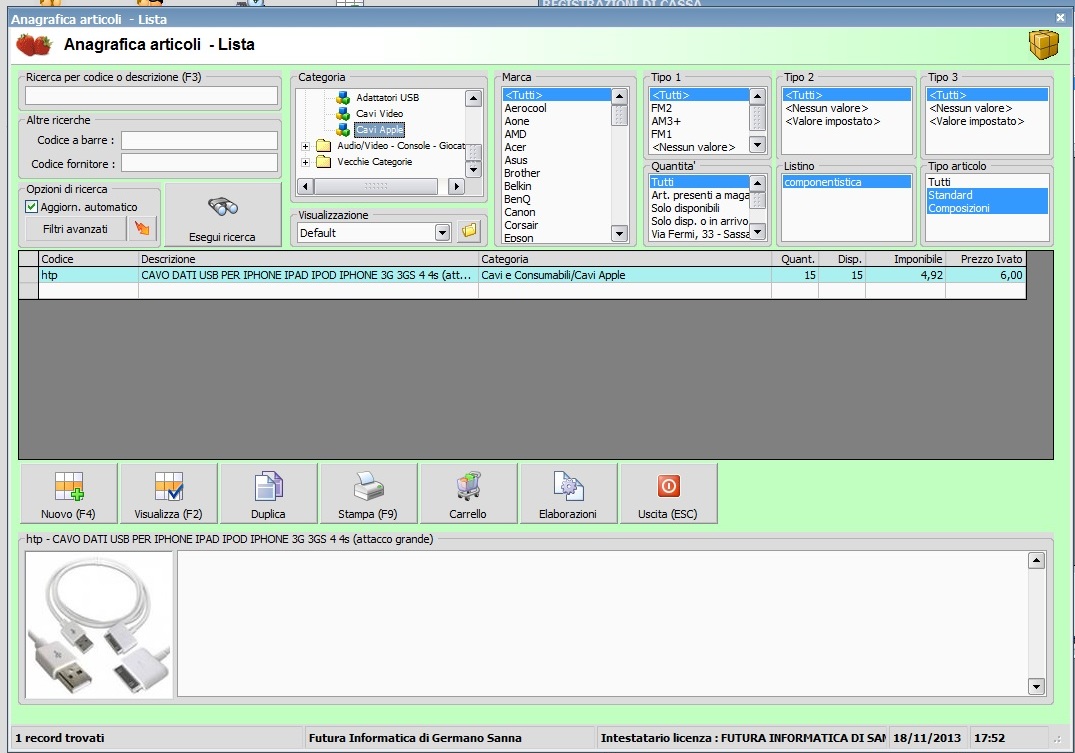
Task: Close the Anagrafica articoli window
Action: pos(1060,19)
